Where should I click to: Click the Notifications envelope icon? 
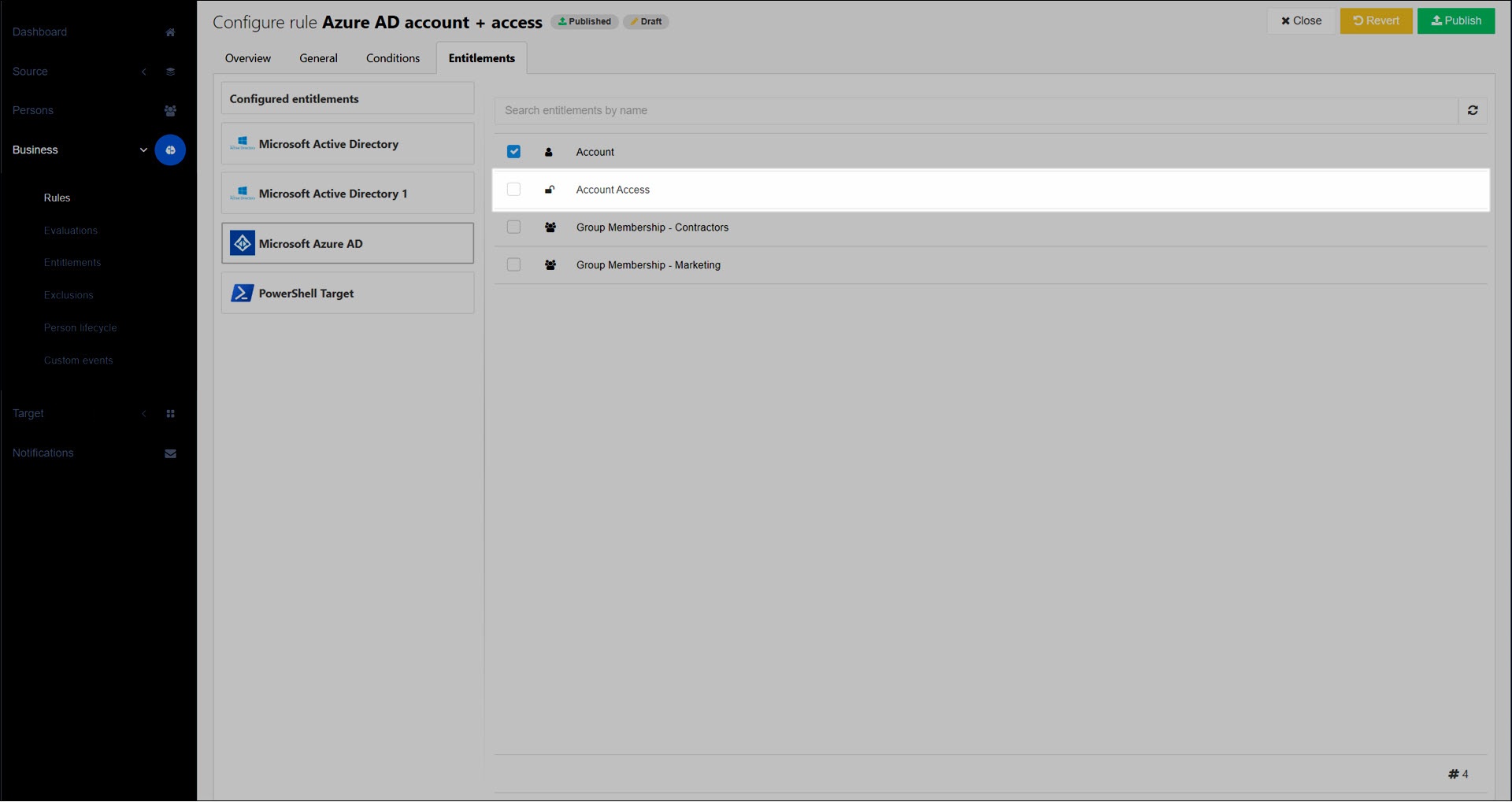pos(170,453)
